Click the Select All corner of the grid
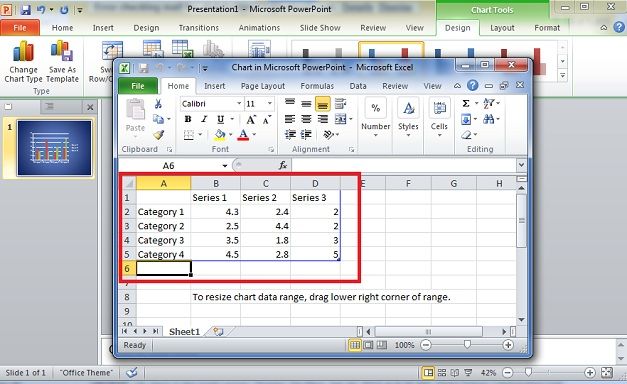 click(129, 184)
